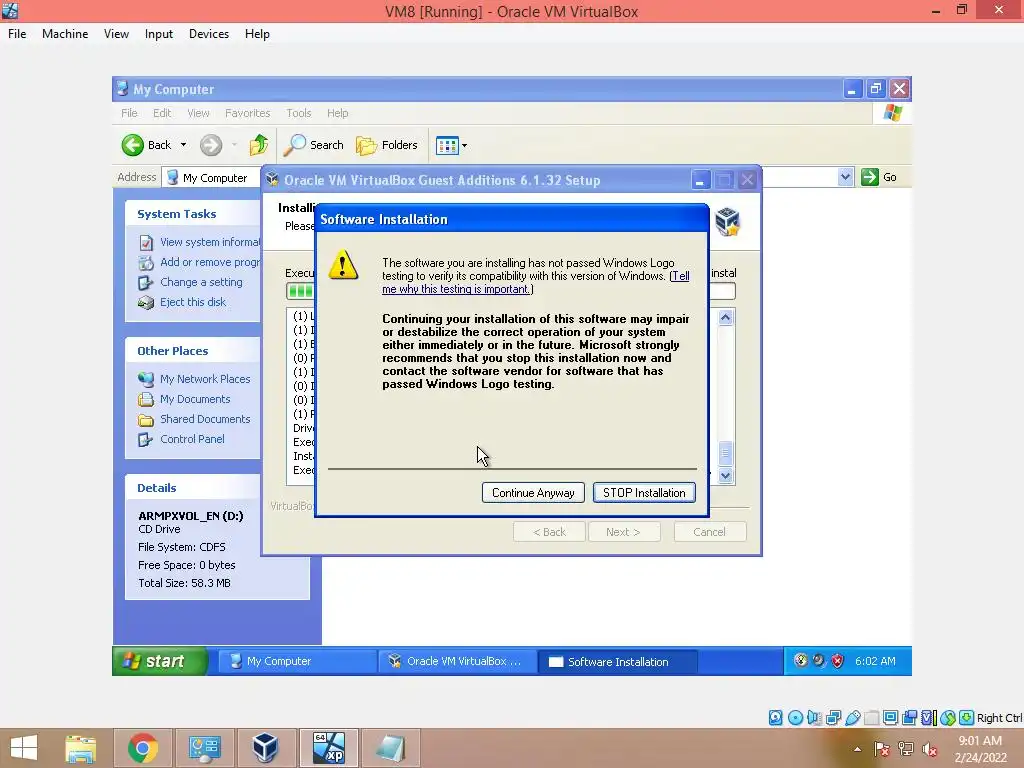This screenshot has width=1024, height=768.
Task: Click the USB devices indicator icon
Action: click(x=852, y=718)
